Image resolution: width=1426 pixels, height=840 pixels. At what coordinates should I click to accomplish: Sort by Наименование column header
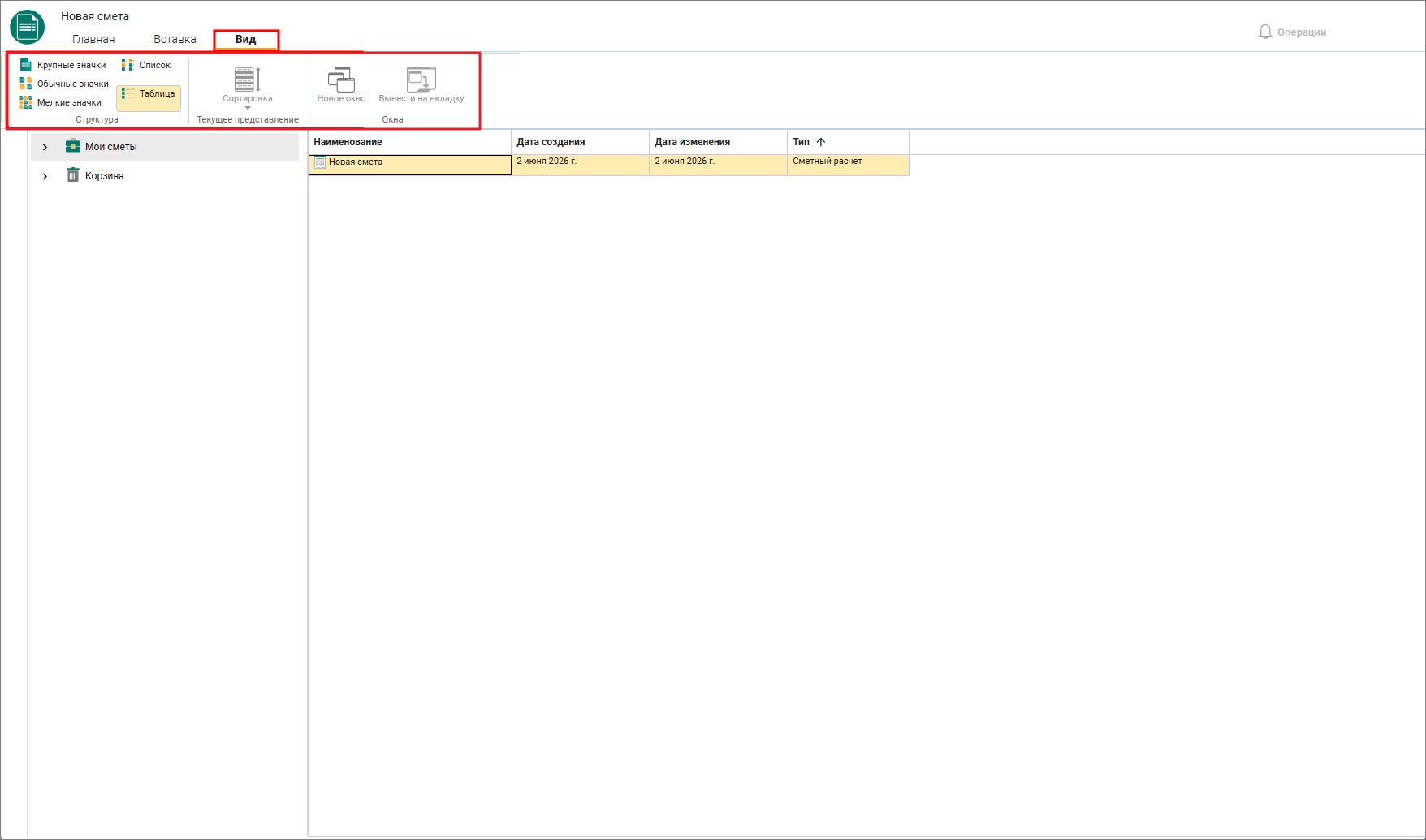click(x=410, y=142)
